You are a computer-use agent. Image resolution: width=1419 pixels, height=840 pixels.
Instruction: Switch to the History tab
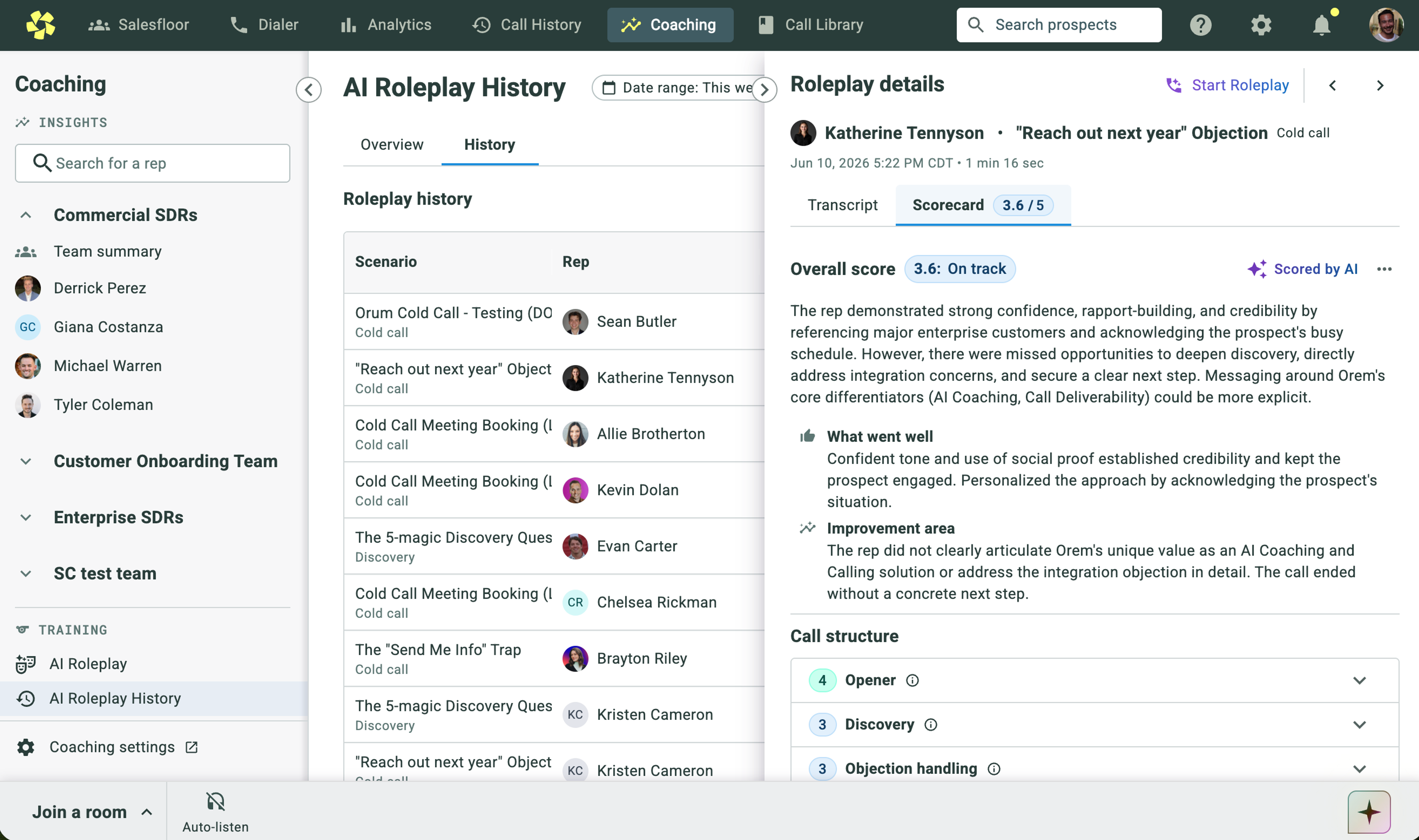(490, 145)
